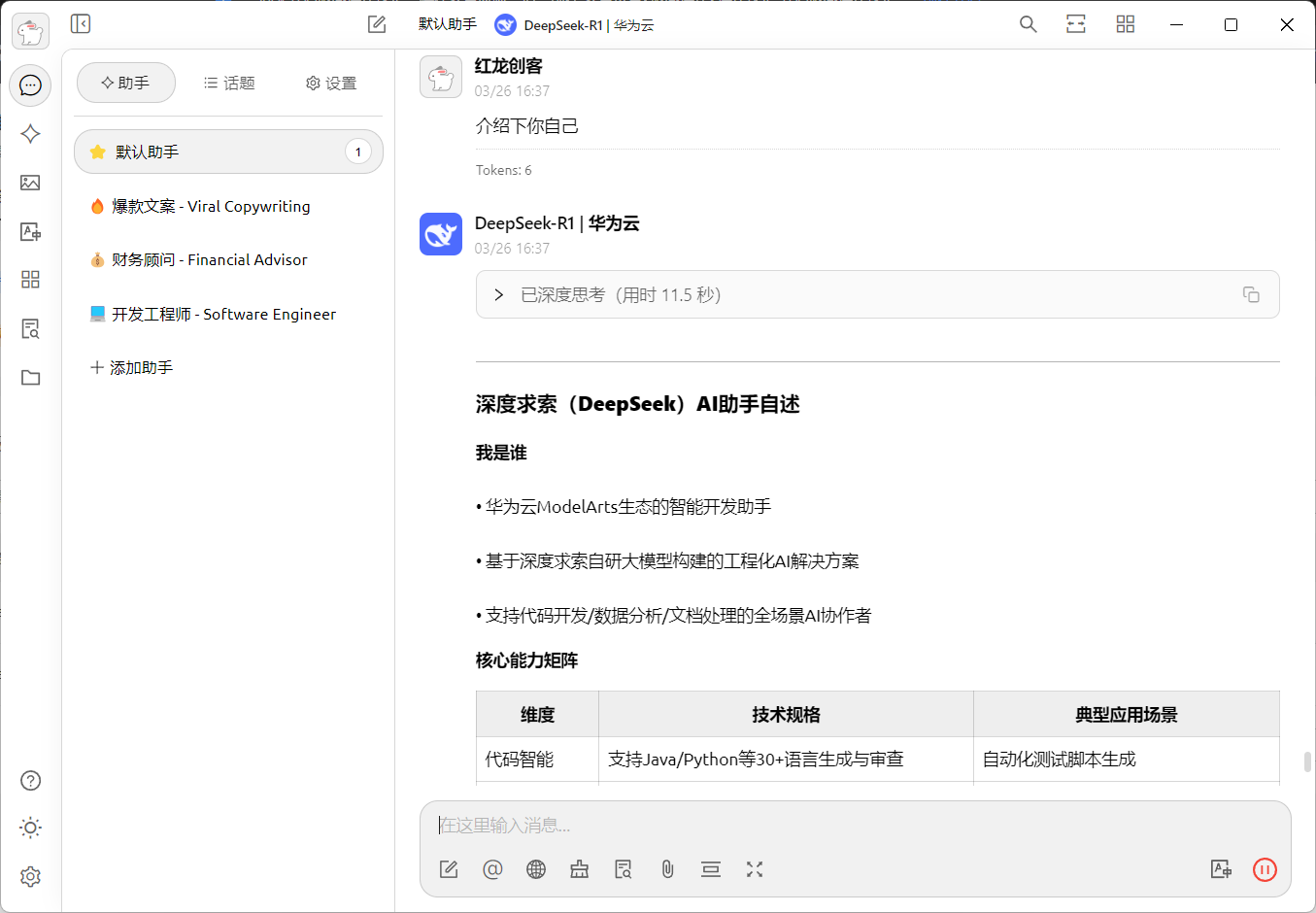Click the @ mention model icon
1316x913 pixels.
click(x=492, y=869)
